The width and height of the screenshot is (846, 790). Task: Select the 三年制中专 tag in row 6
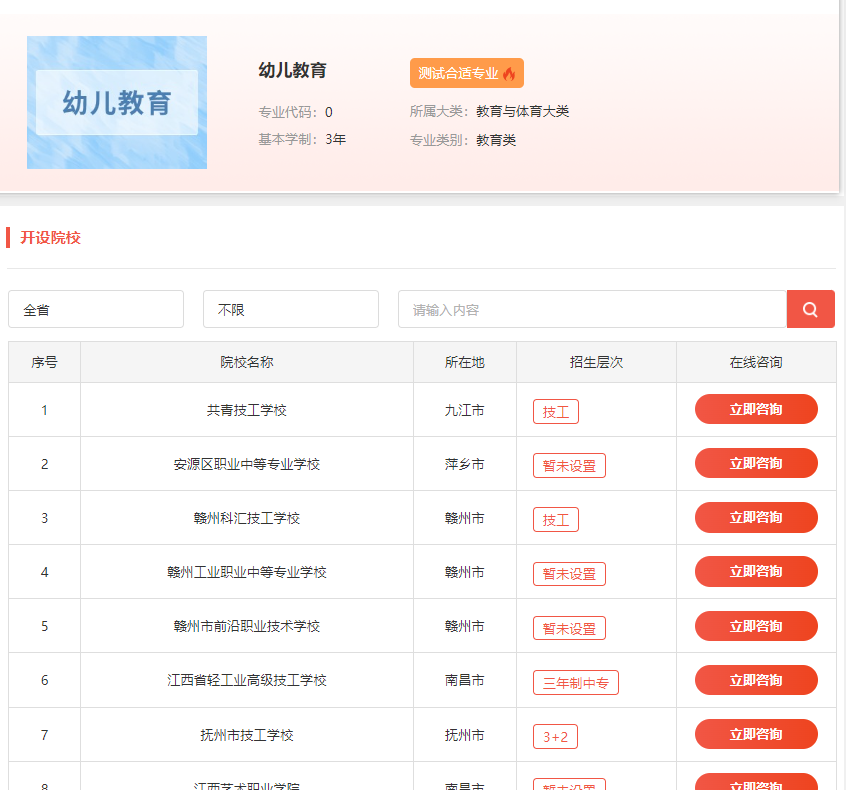click(575, 682)
